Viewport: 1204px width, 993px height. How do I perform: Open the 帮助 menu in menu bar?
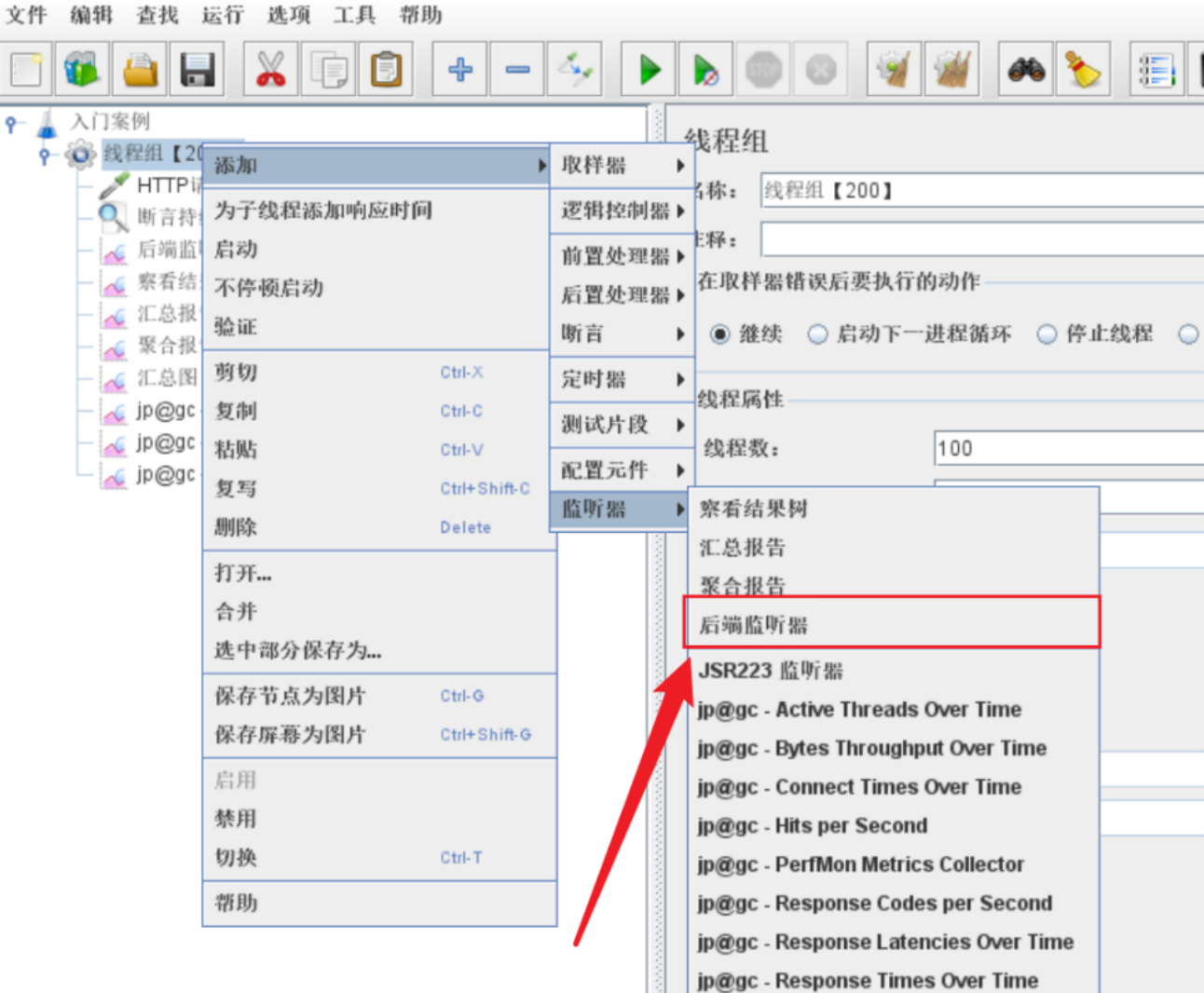pyautogui.click(x=420, y=15)
